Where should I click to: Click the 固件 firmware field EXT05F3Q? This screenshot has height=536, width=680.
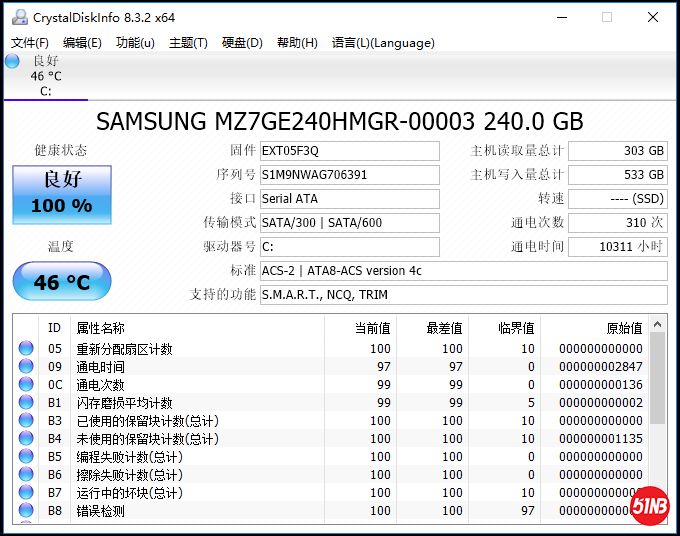tap(349, 151)
